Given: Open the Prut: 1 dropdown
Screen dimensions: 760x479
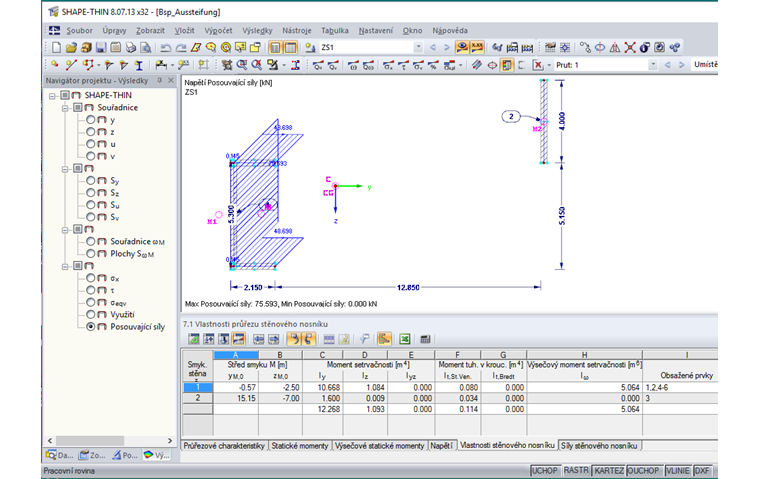Looking at the screenshot, I should click(x=653, y=64).
